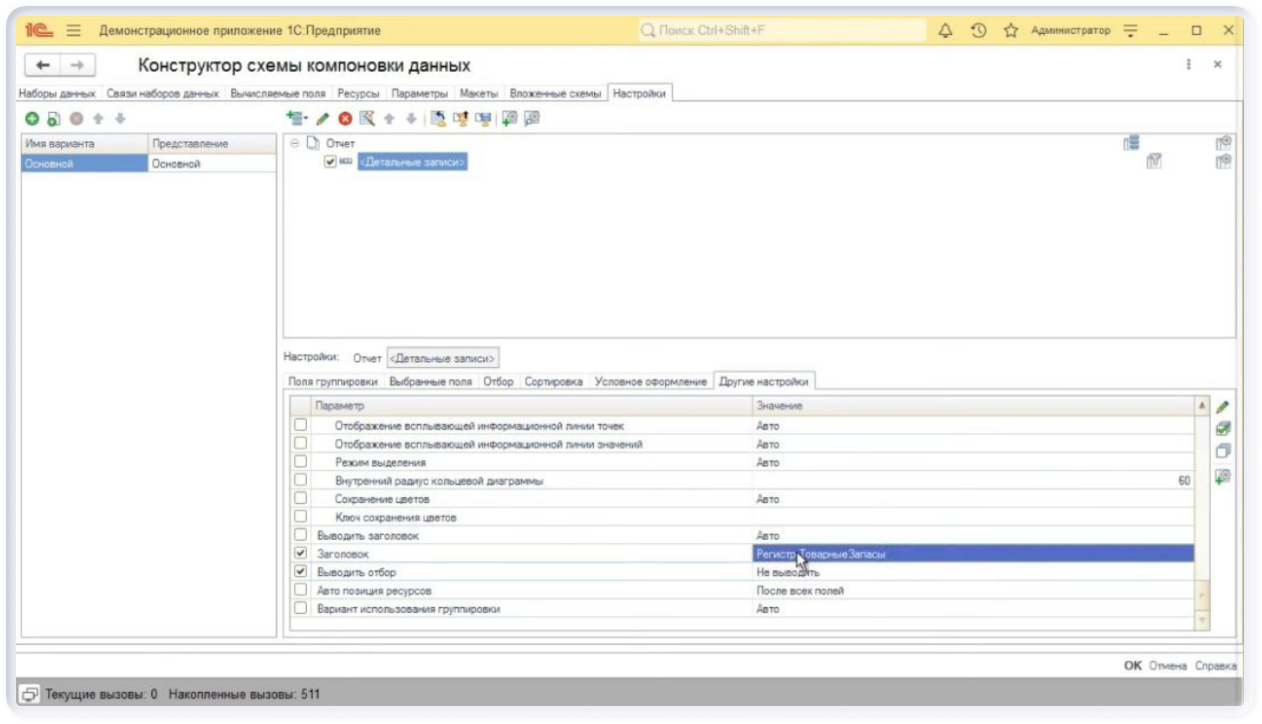Click the back arrow navigation button

[x=43, y=65]
